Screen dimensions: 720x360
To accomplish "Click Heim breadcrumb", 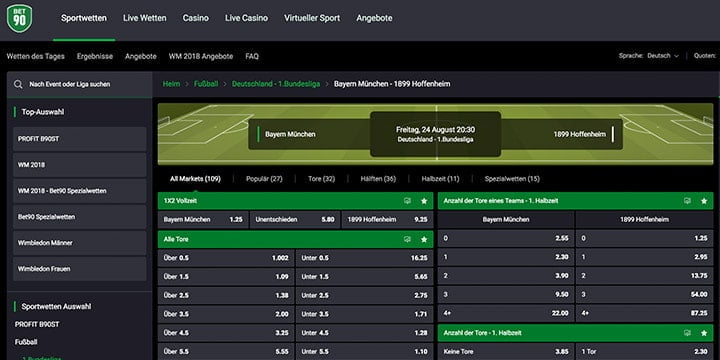I will [171, 84].
